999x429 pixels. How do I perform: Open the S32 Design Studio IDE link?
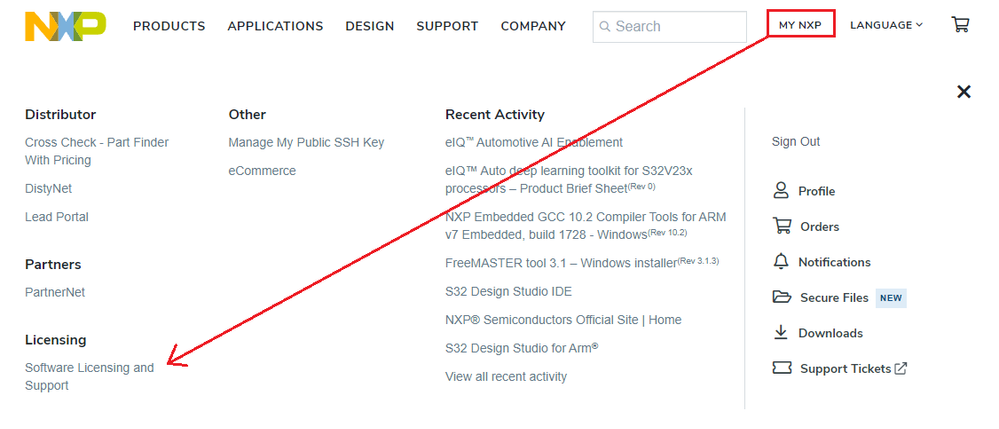click(508, 292)
